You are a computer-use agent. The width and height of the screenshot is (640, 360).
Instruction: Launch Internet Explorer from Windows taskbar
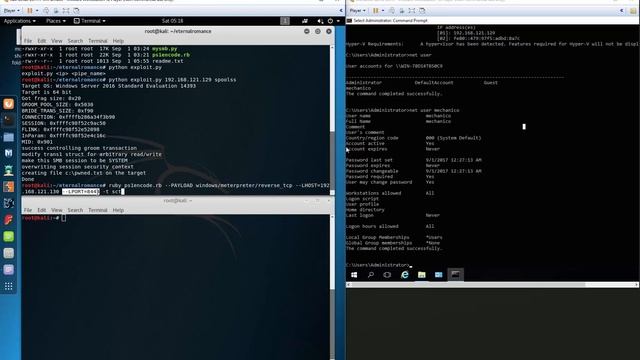click(x=404, y=275)
